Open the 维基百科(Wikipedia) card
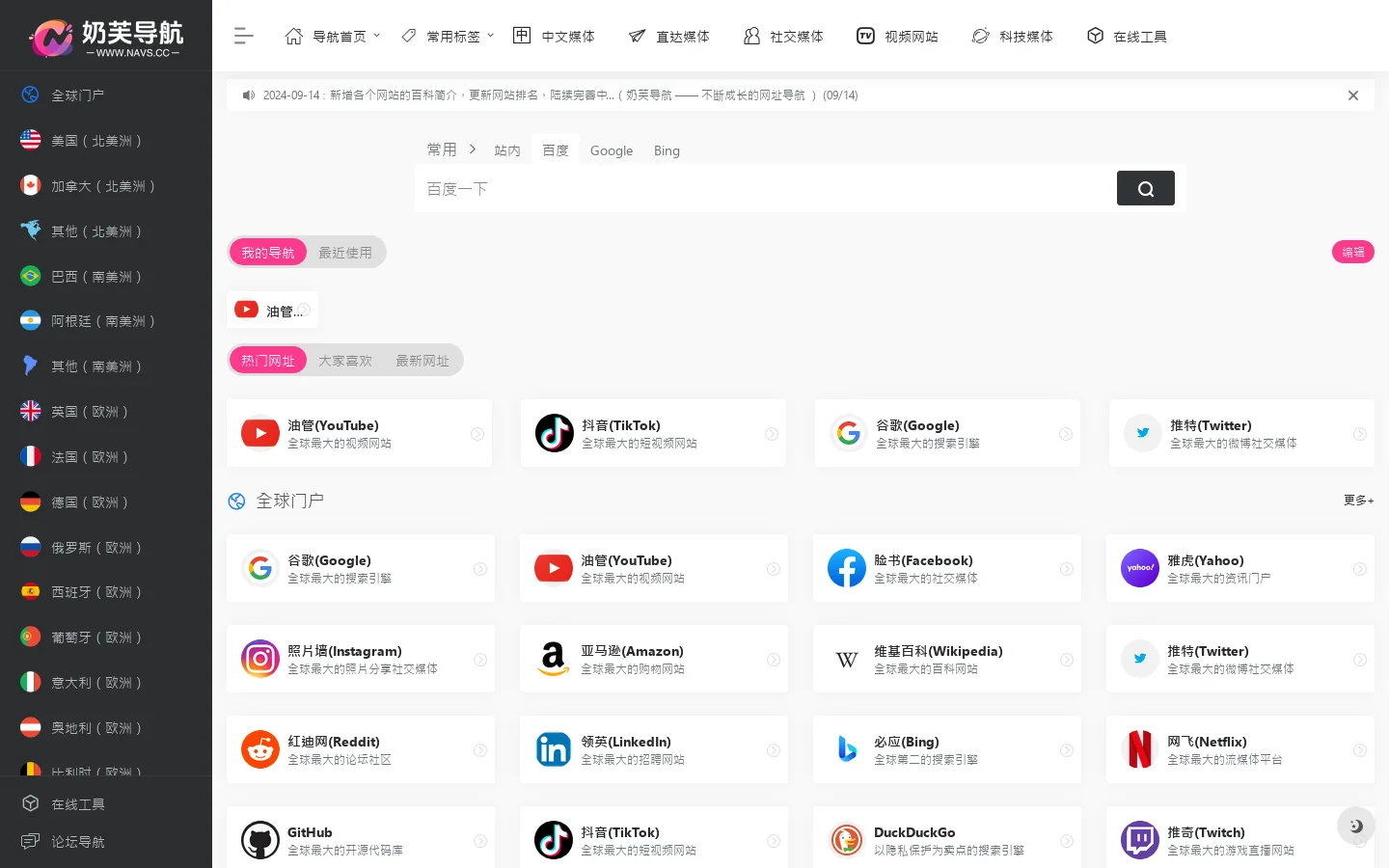This screenshot has width=1389, height=868. pos(947,659)
